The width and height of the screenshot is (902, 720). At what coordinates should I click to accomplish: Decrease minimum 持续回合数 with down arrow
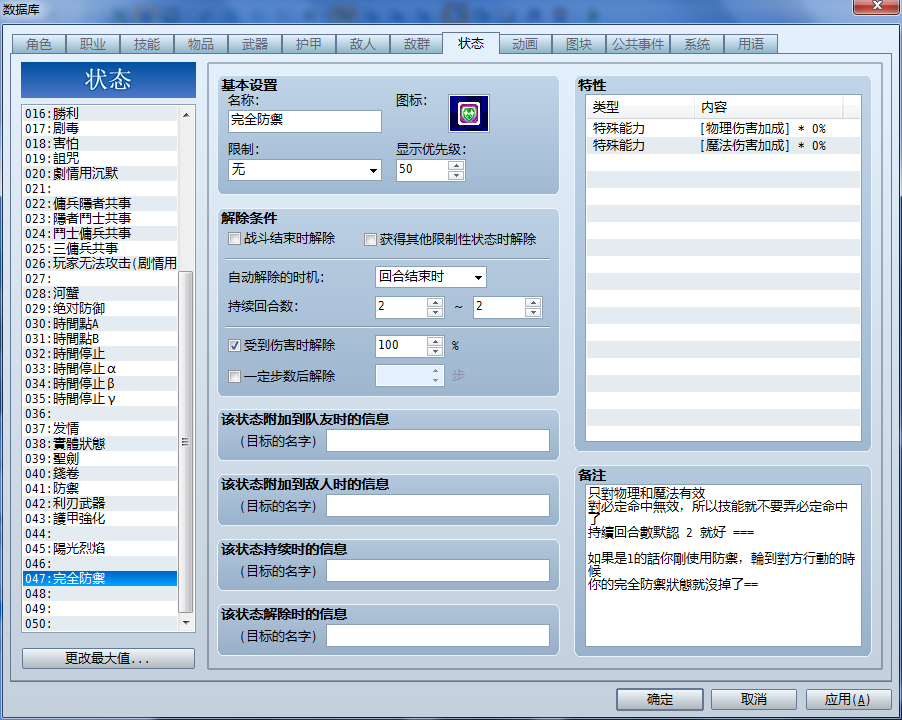point(435,312)
